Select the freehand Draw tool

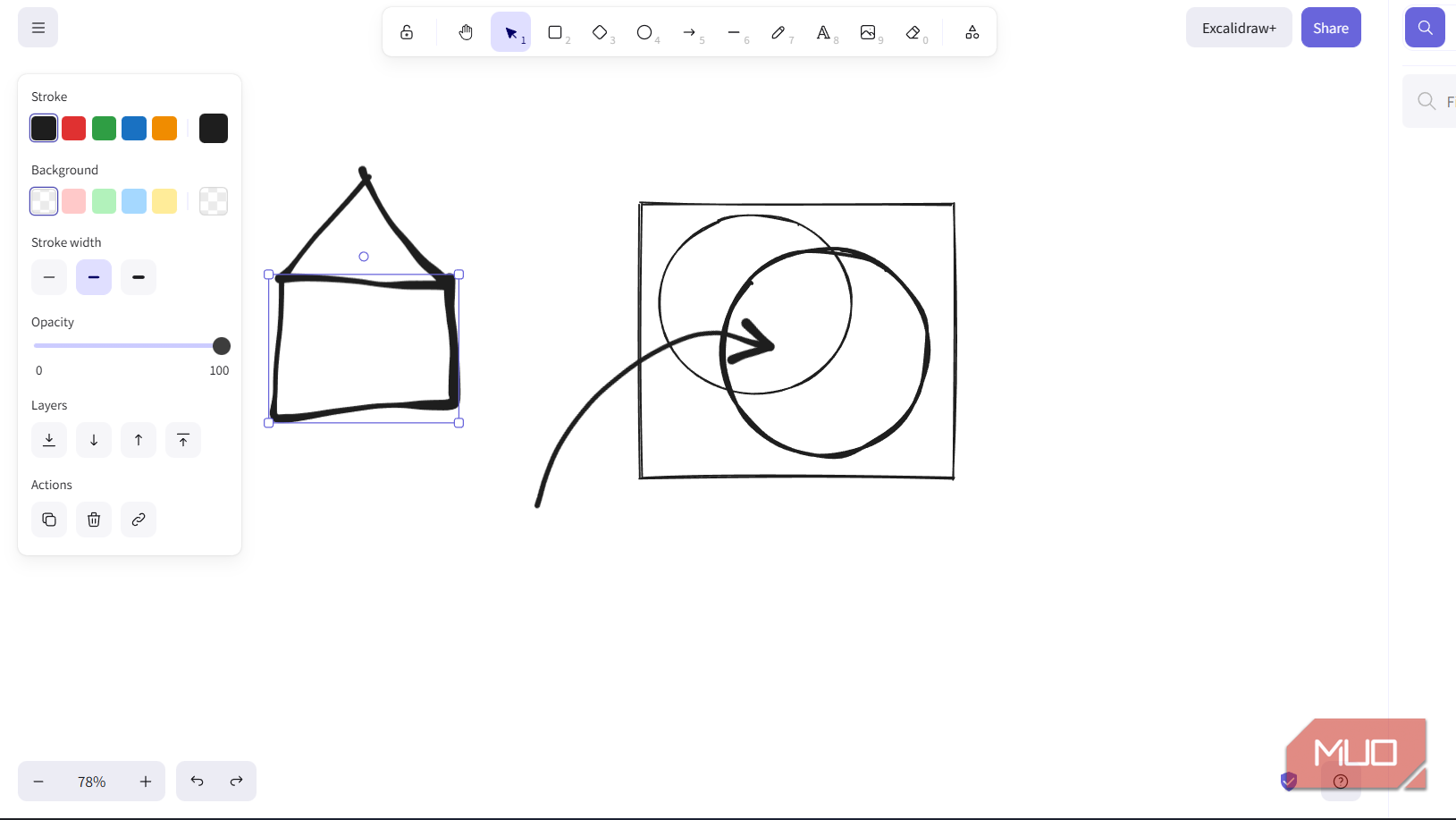(x=778, y=31)
